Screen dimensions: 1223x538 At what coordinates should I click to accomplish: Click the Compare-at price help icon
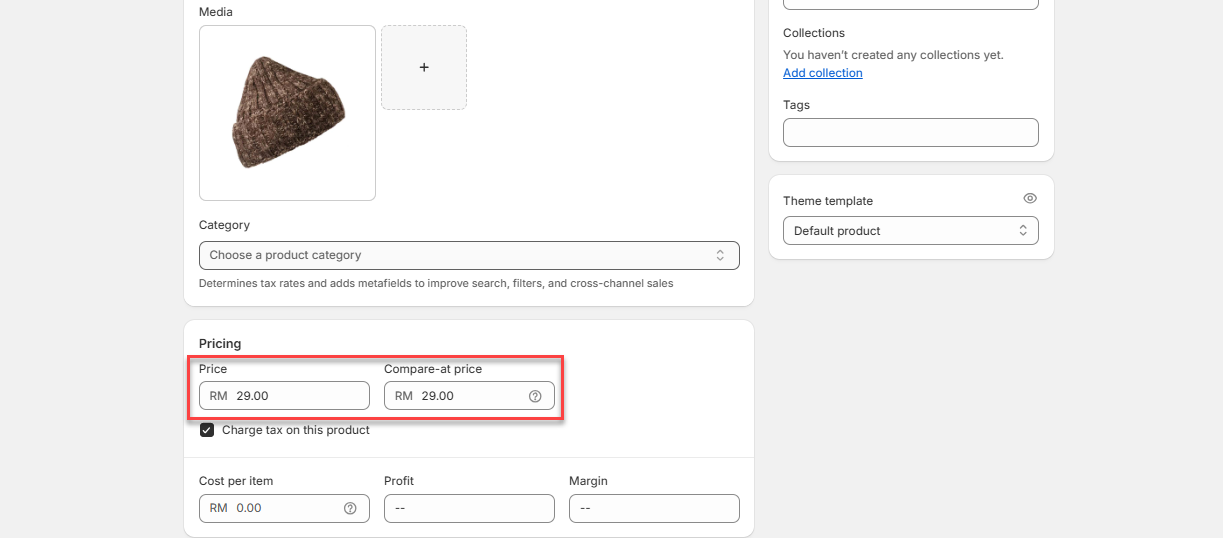(x=535, y=396)
